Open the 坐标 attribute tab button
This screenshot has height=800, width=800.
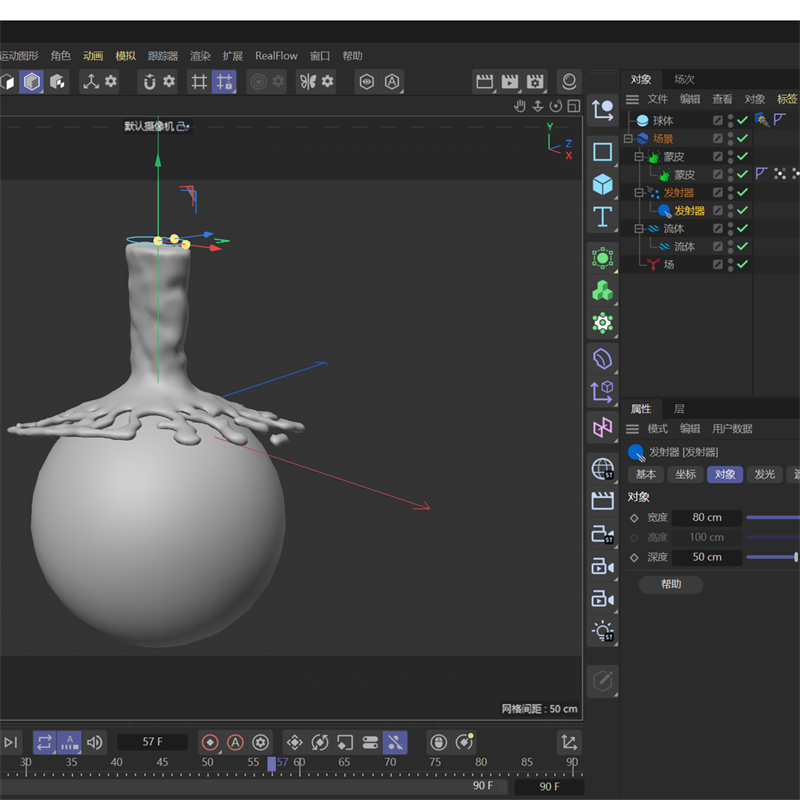tap(685, 474)
